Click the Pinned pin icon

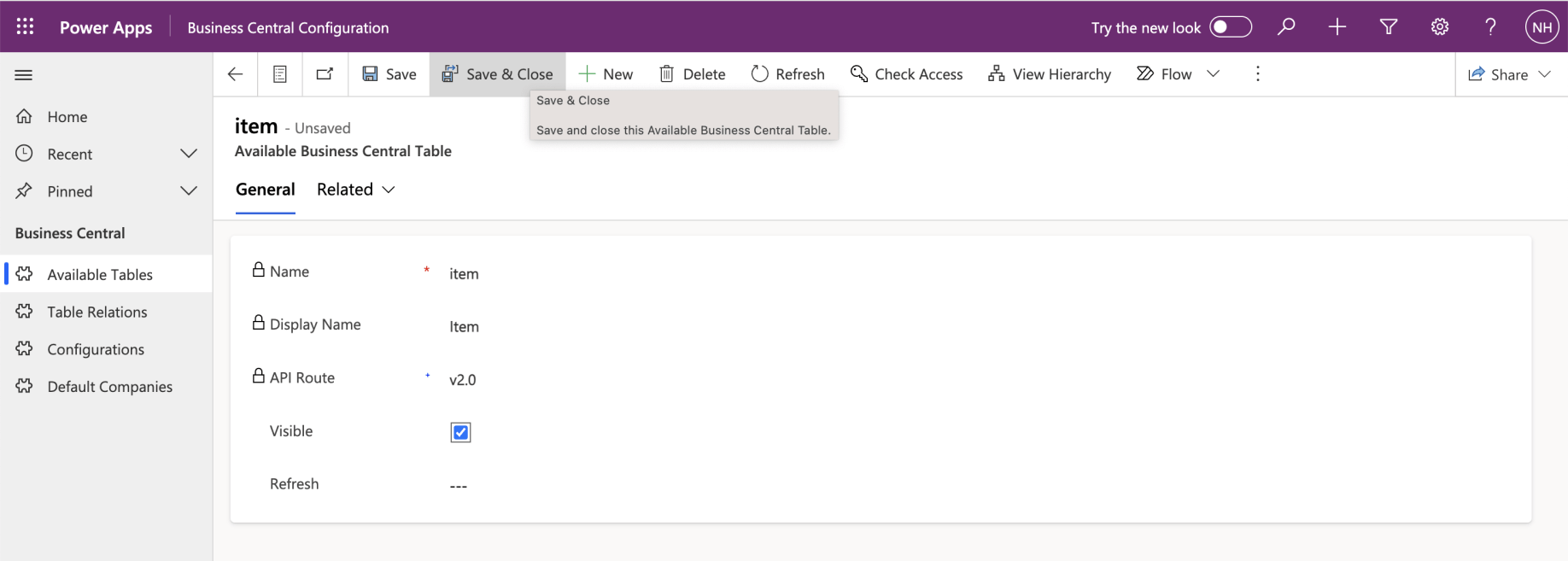24,191
